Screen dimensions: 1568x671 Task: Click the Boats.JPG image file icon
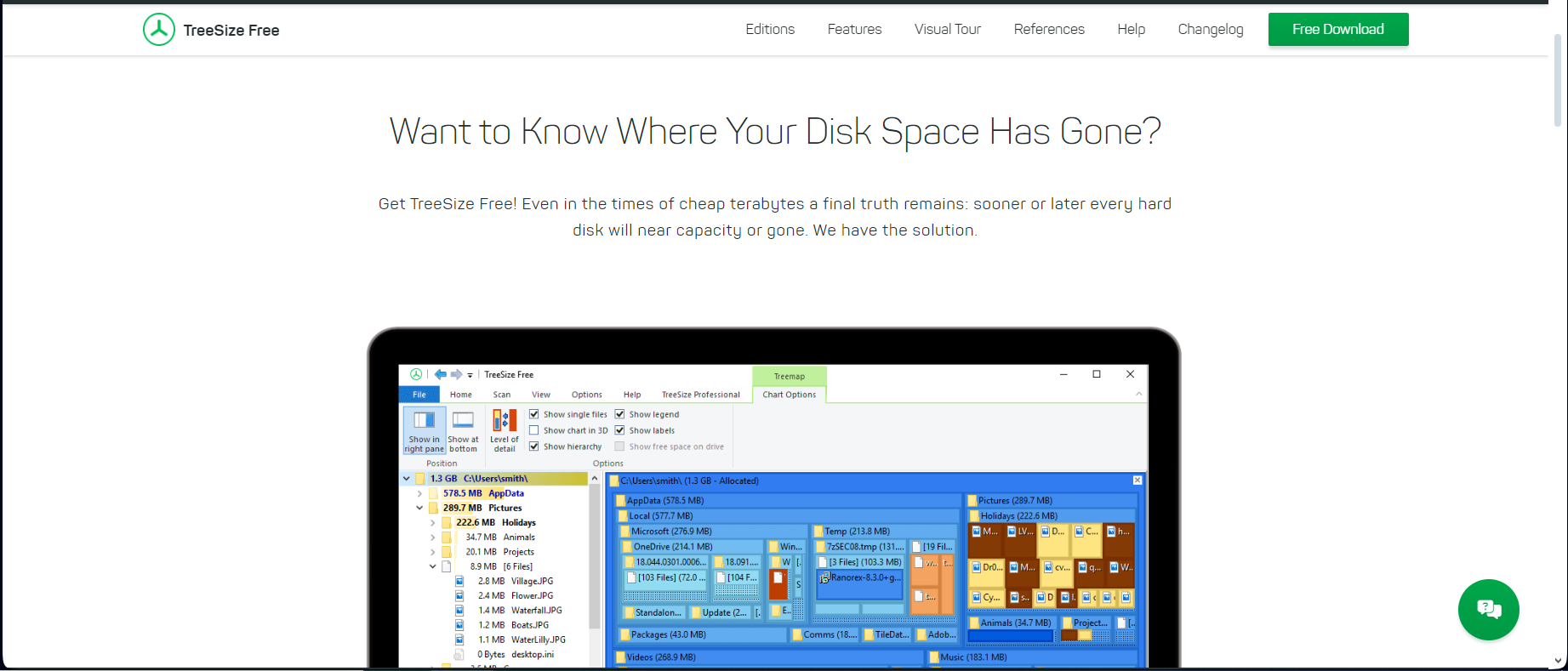click(x=459, y=625)
